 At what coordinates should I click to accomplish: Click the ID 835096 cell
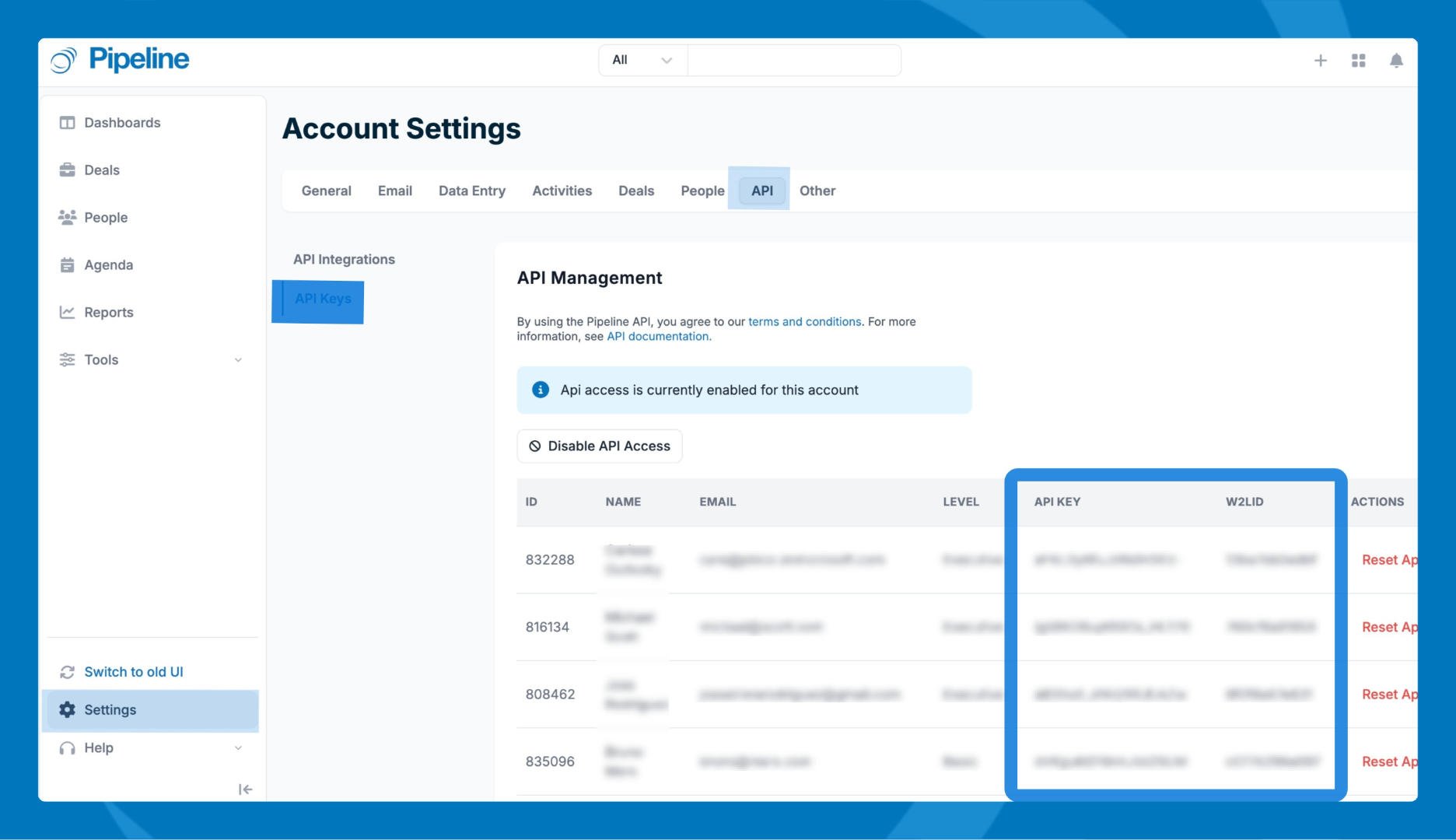(x=550, y=761)
